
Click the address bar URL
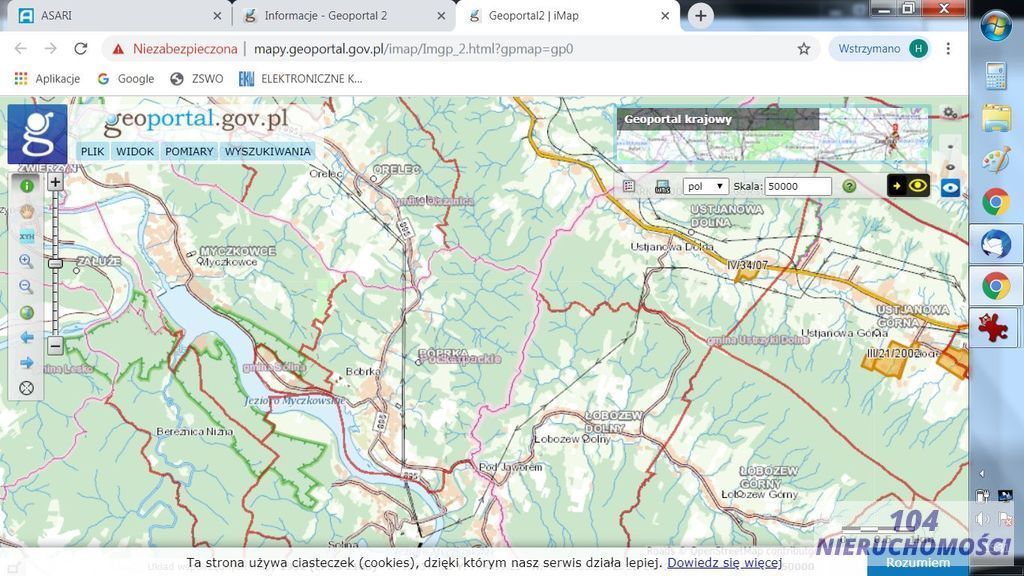pos(413,49)
